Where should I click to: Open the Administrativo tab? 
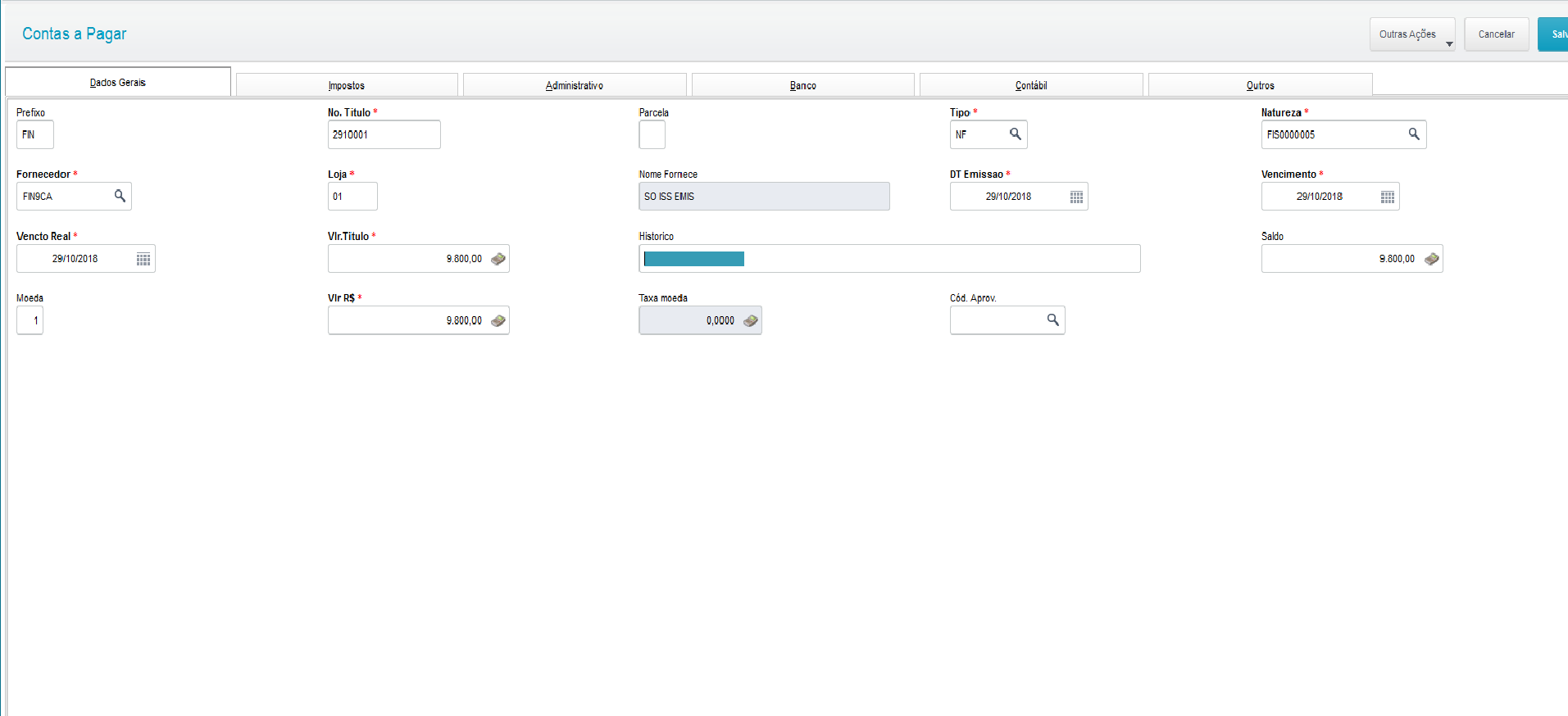pos(575,85)
